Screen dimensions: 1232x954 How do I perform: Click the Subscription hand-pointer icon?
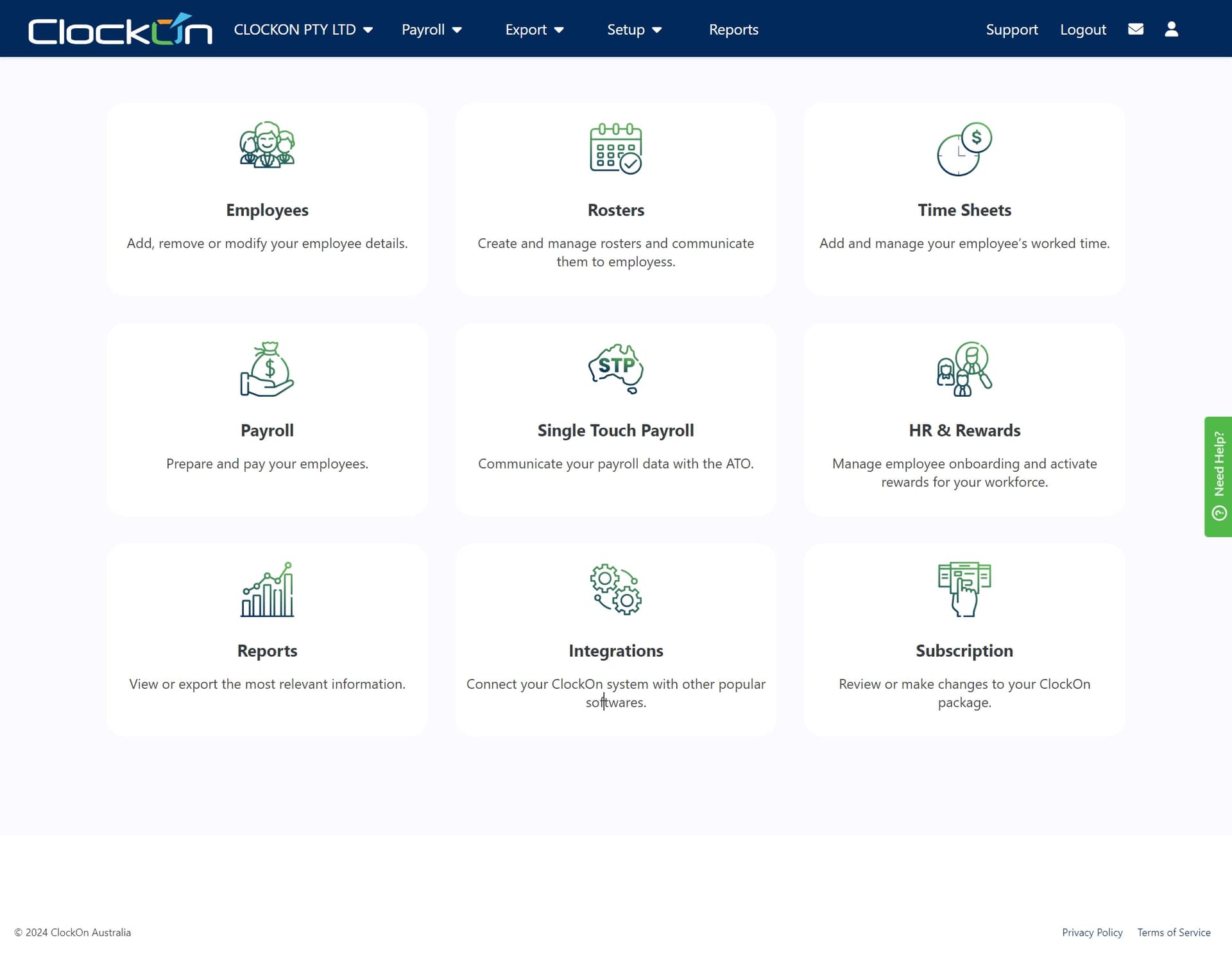[964, 589]
